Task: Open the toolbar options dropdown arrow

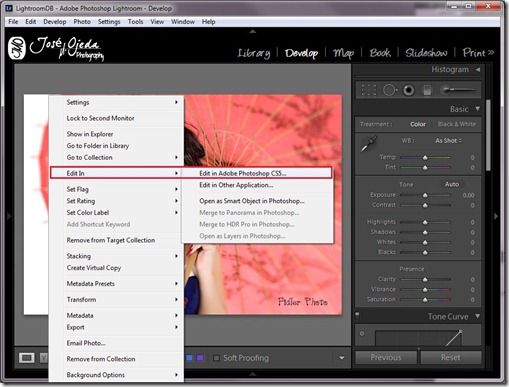Action: 342,358
